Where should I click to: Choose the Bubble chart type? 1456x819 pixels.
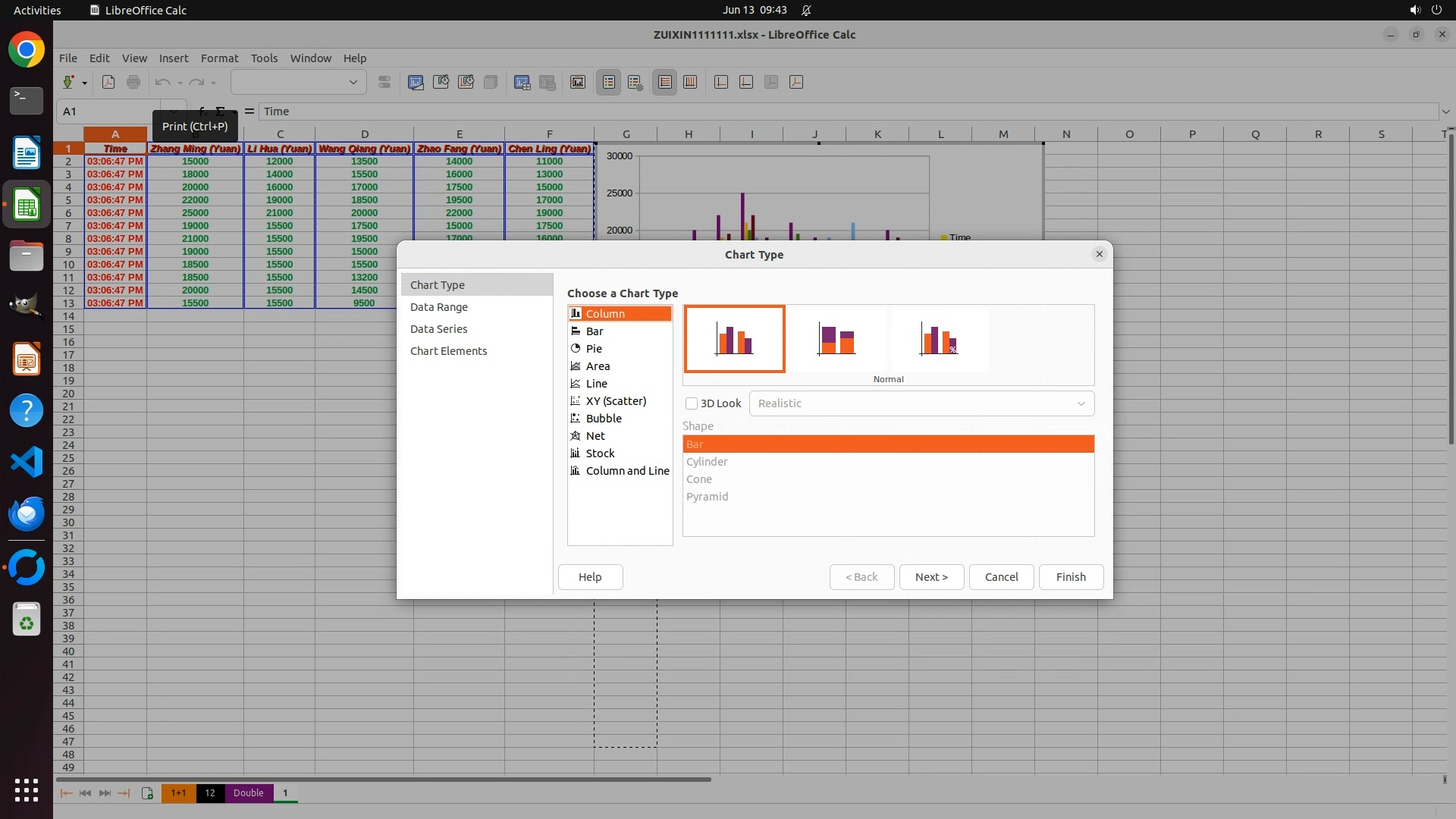[x=603, y=419]
